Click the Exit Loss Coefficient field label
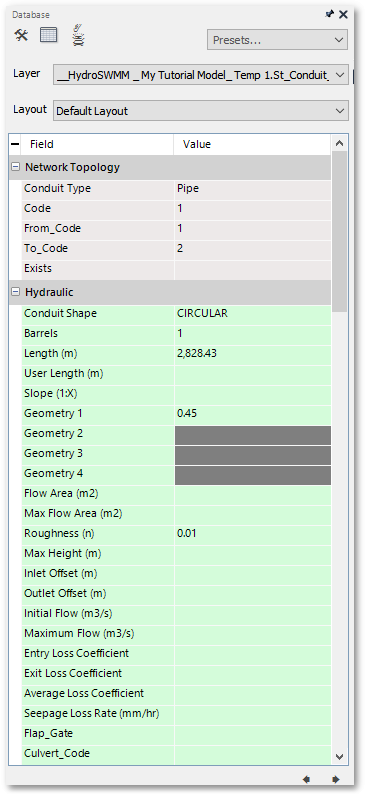 pos(73,673)
